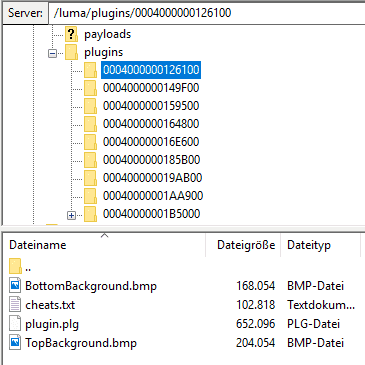Expand the 00040000001B5000 folder node
The height and width of the screenshot is (365, 365).
(71, 216)
